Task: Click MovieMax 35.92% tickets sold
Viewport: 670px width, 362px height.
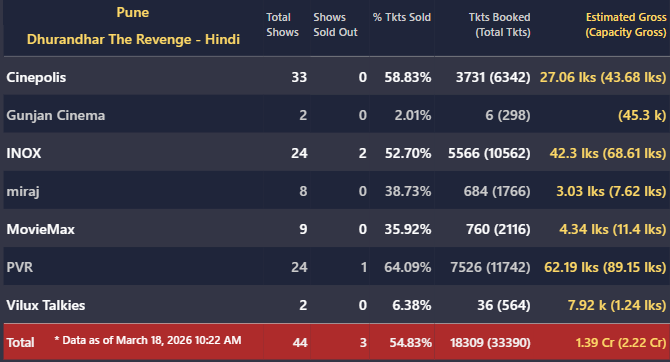Action: pyautogui.click(x=408, y=230)
